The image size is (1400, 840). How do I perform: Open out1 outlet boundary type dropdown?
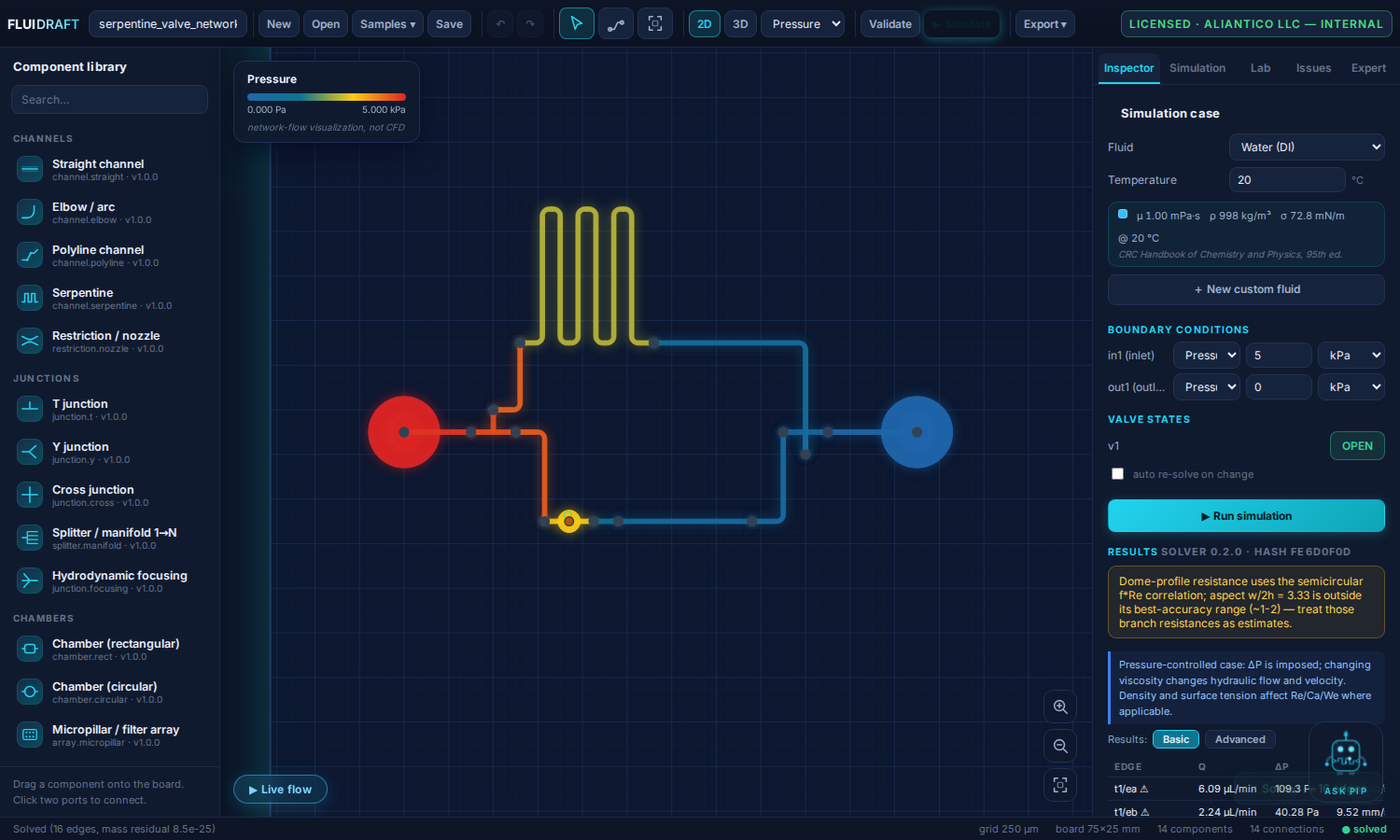coord(1207,387)
